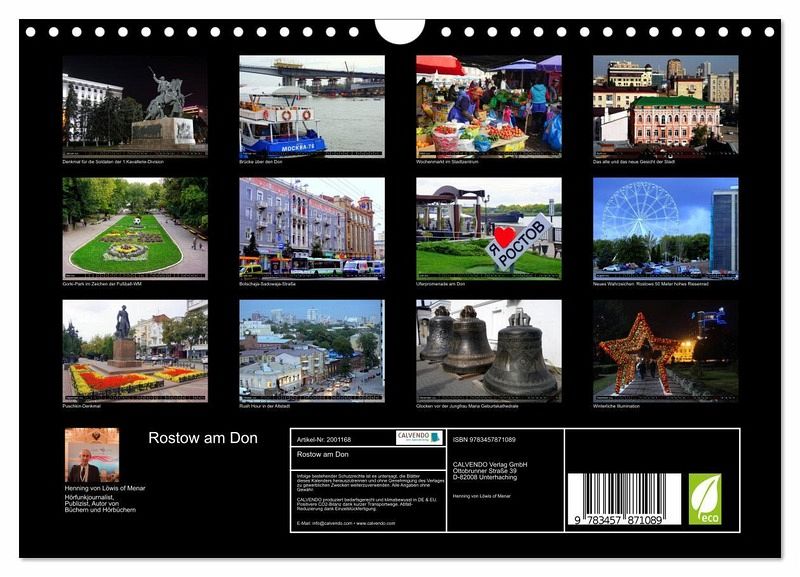This screenshot has height=577, width=800.
Task: Click the large 'Rostow am Don' title
Action: click(x=203, y=438)
